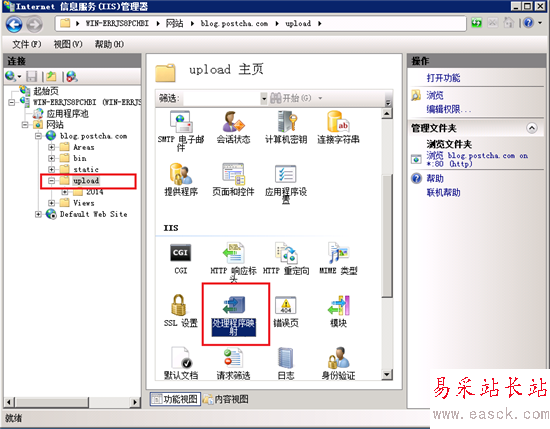Click the 开始(G) filter go button

pos(290,98)
